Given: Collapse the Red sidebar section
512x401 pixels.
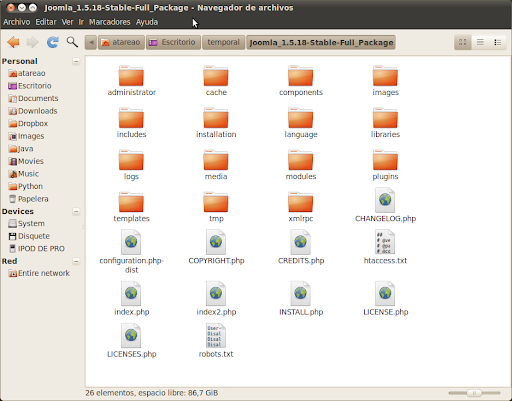Looking at the screenshot, I should click(x=76, y=261).
